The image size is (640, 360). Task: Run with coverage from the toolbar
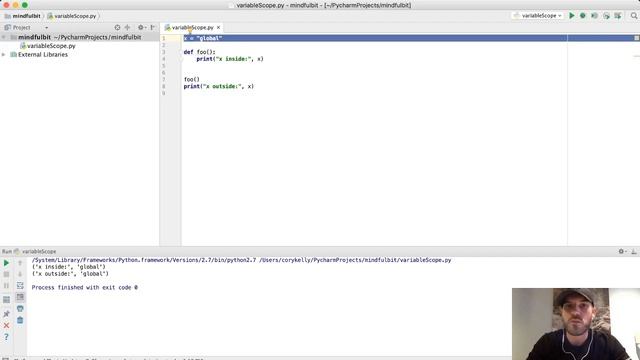[594, 16]
